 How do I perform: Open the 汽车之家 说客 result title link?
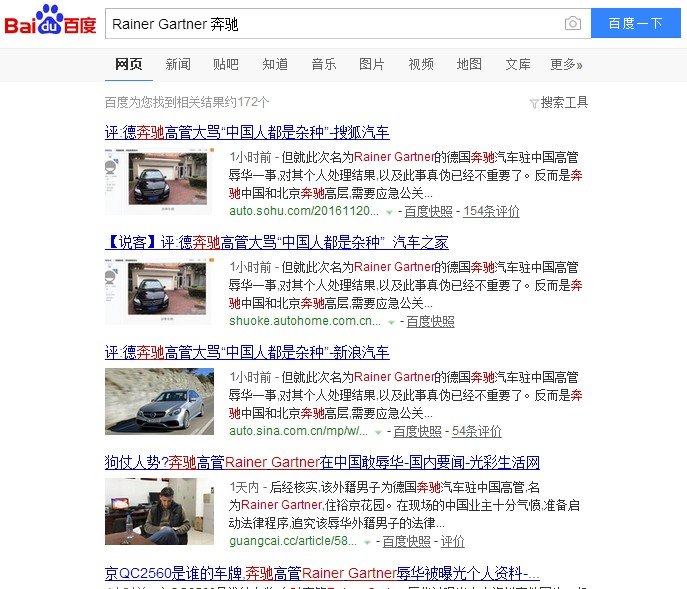[x=276, y=242]
